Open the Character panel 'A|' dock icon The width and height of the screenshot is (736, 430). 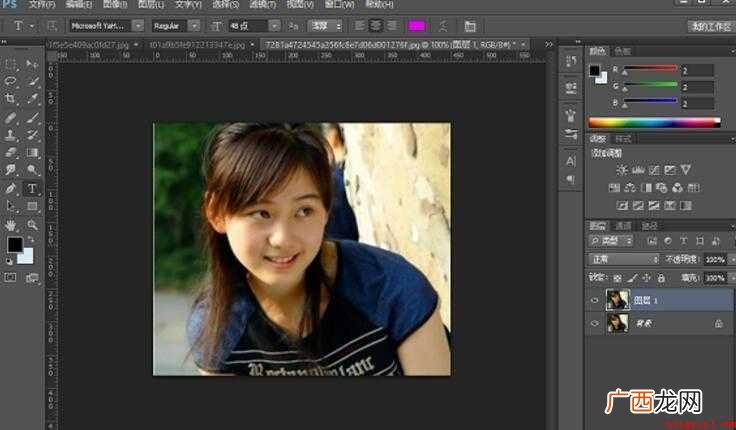coord(571,161)
